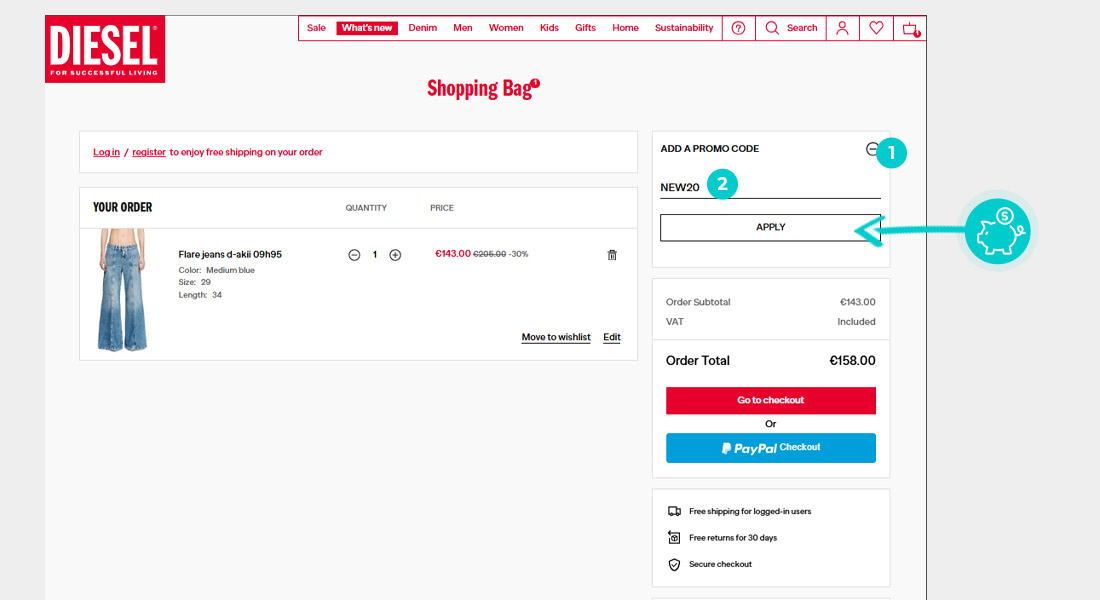This screenshot has height=600, width=1100.
Task: Move Flare jeans to wishlist
Action: [556, 337]
